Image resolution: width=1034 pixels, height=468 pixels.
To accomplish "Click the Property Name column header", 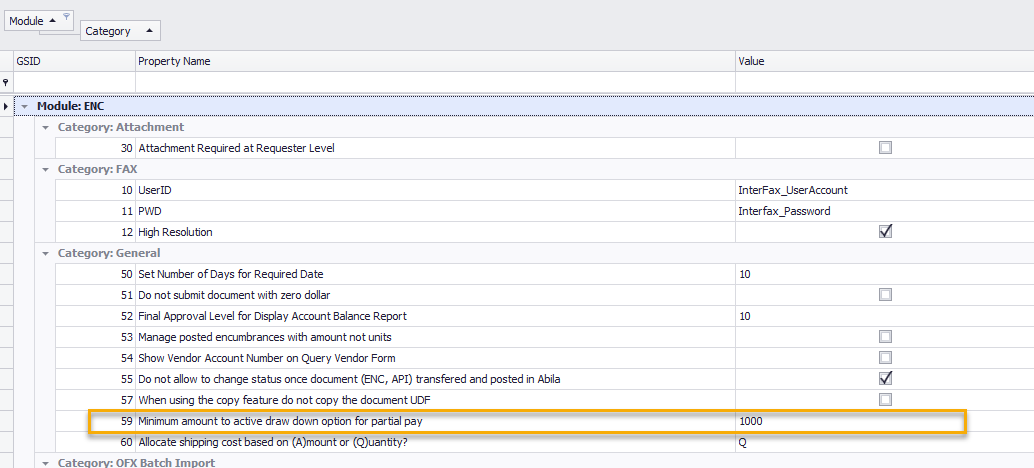I will (434, 61).
